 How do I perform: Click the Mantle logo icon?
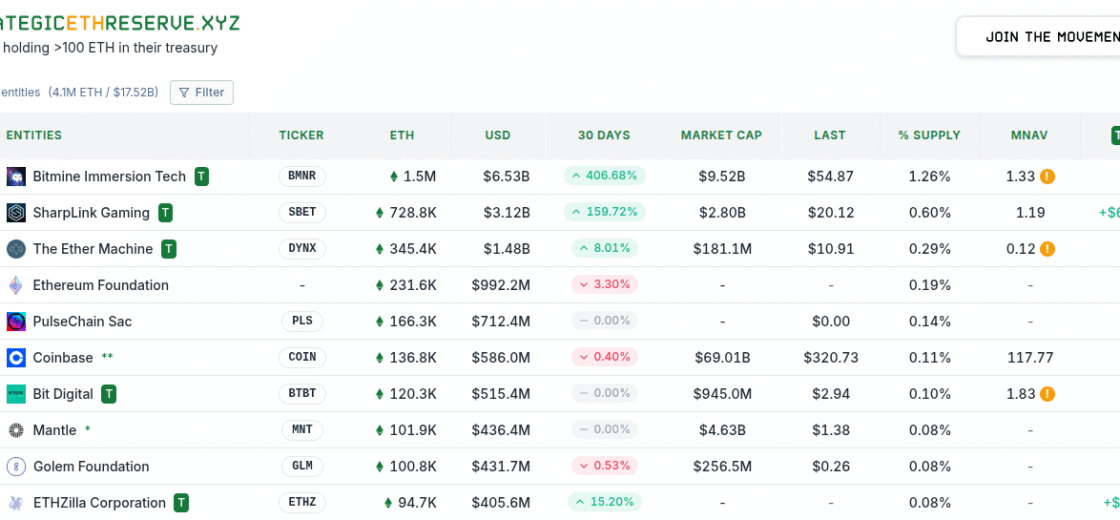click(x=16, y=430)
